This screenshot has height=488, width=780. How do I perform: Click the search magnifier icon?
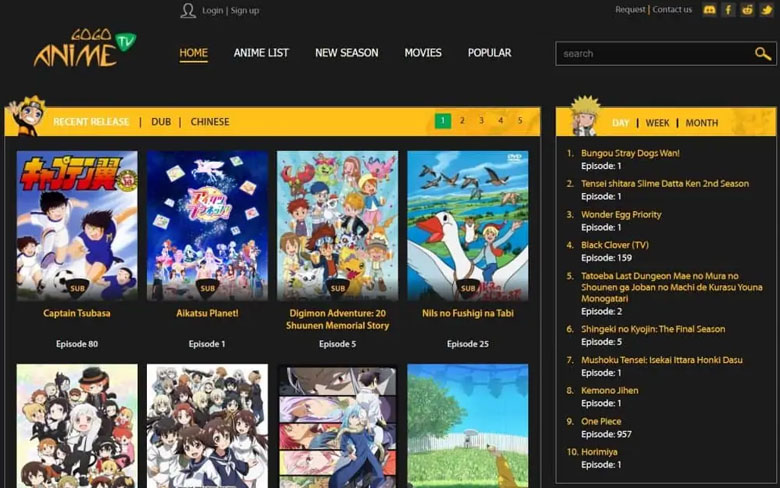763,53
